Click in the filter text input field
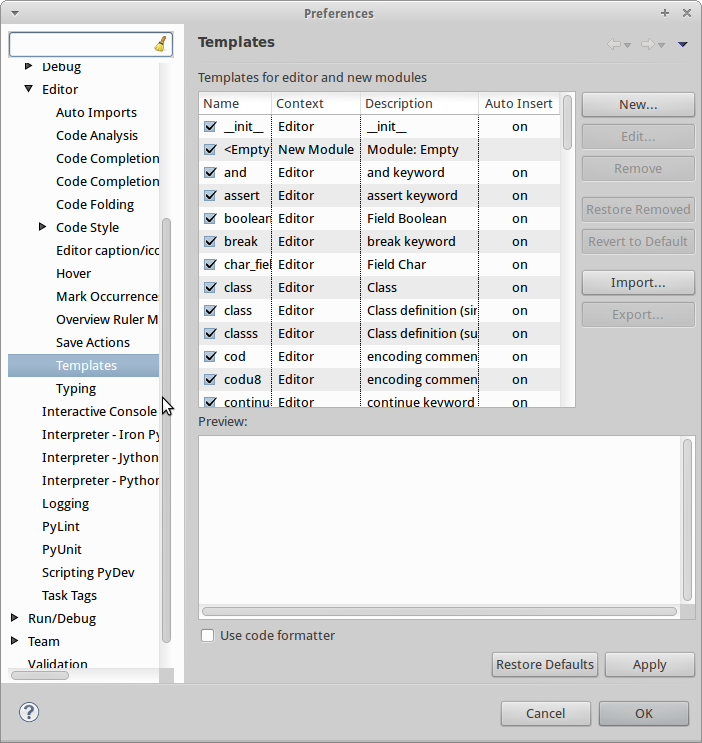702x743 pixels. click(x=80, y=44)
